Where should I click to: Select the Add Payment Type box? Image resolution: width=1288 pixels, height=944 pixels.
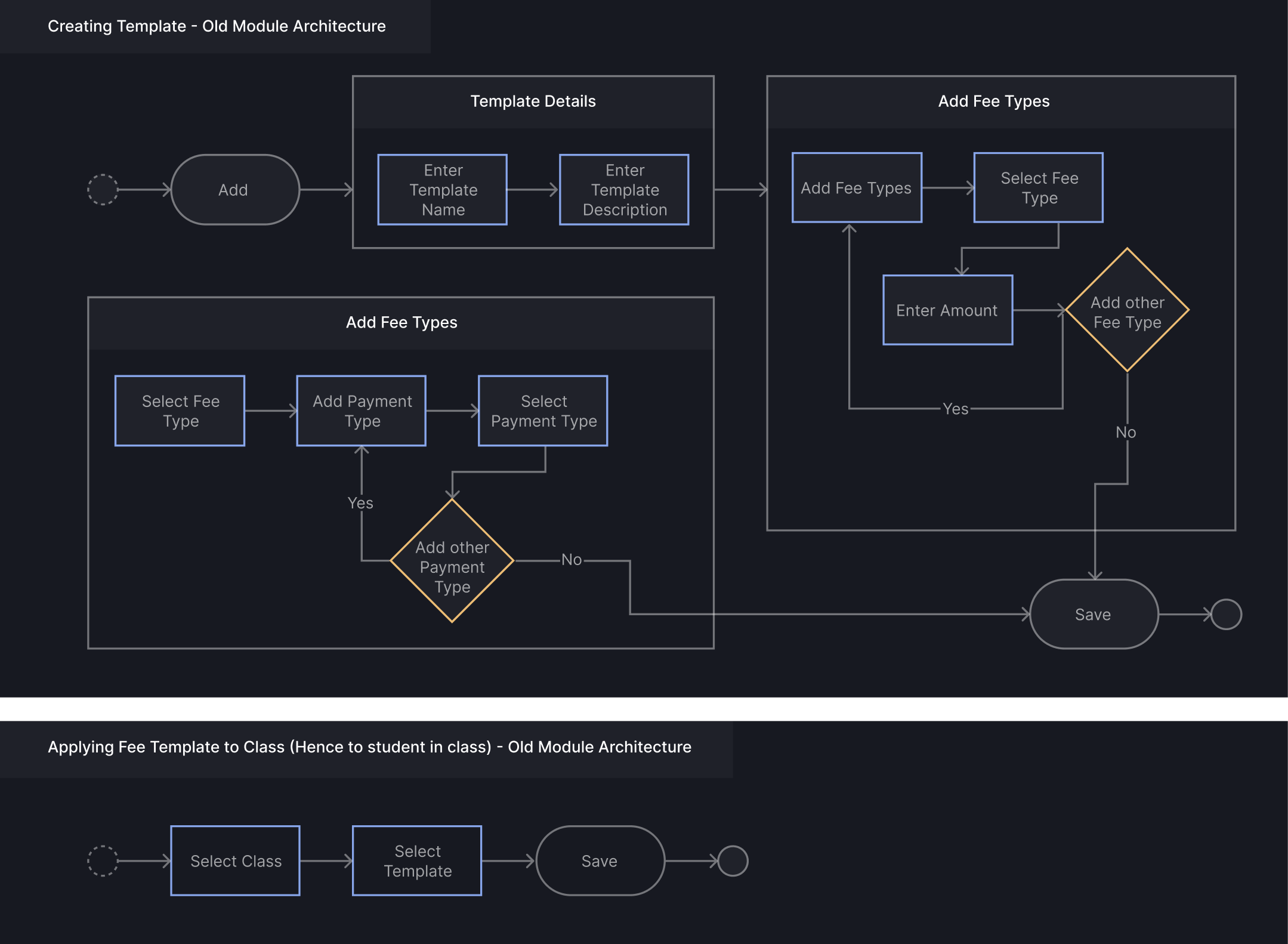pyautogui.click(x=362, y=411)
